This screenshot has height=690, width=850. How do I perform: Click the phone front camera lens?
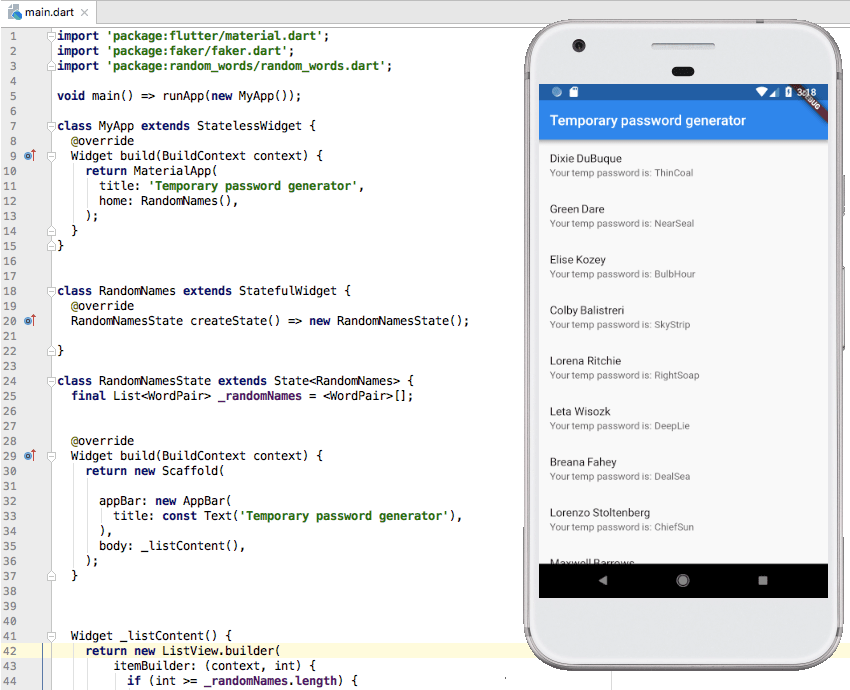pos(579,46)
